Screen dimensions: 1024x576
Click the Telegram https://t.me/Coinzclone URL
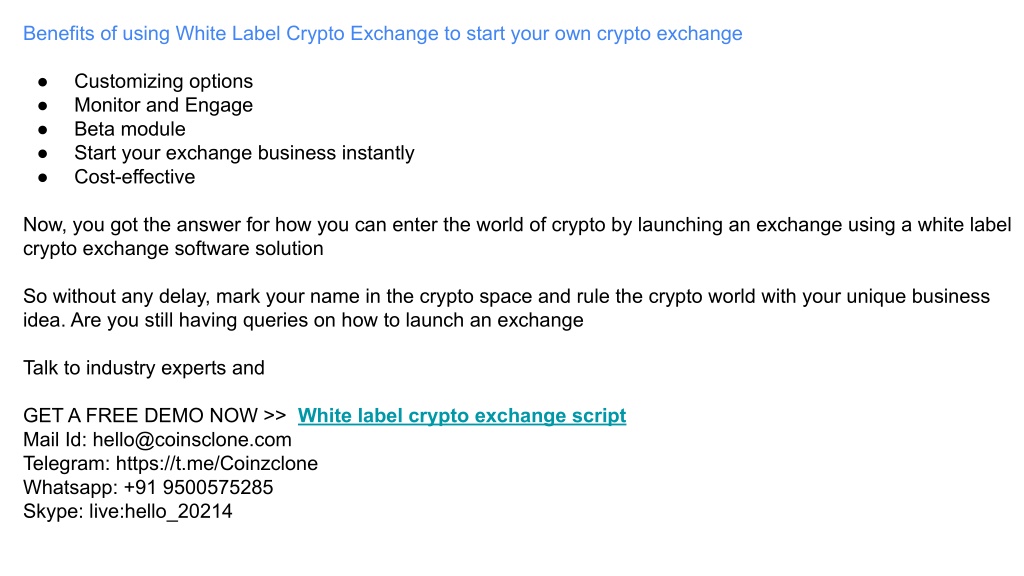pos(217,464)
